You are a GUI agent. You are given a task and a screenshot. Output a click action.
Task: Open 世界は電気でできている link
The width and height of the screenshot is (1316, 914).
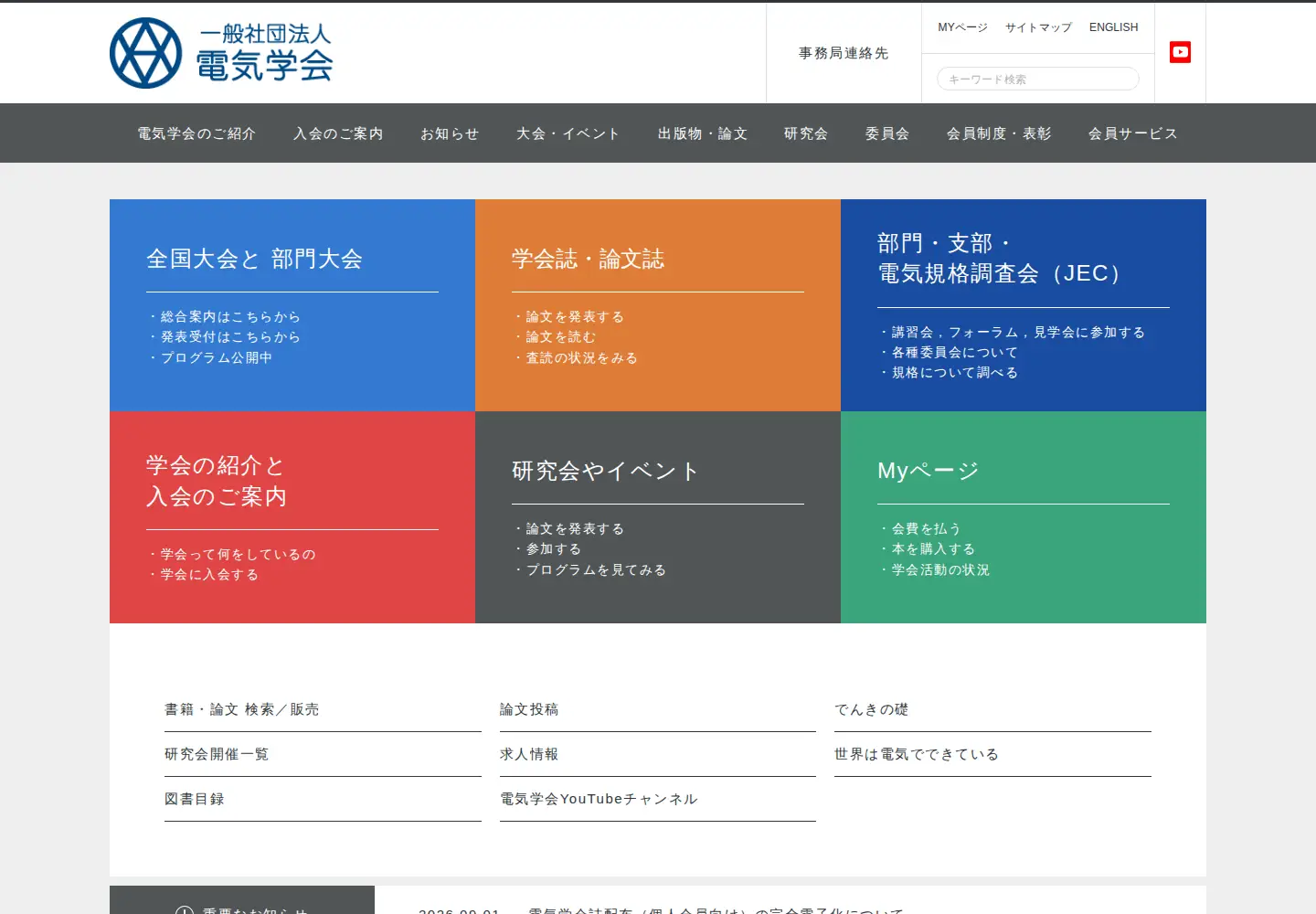[x=992, y=754]
